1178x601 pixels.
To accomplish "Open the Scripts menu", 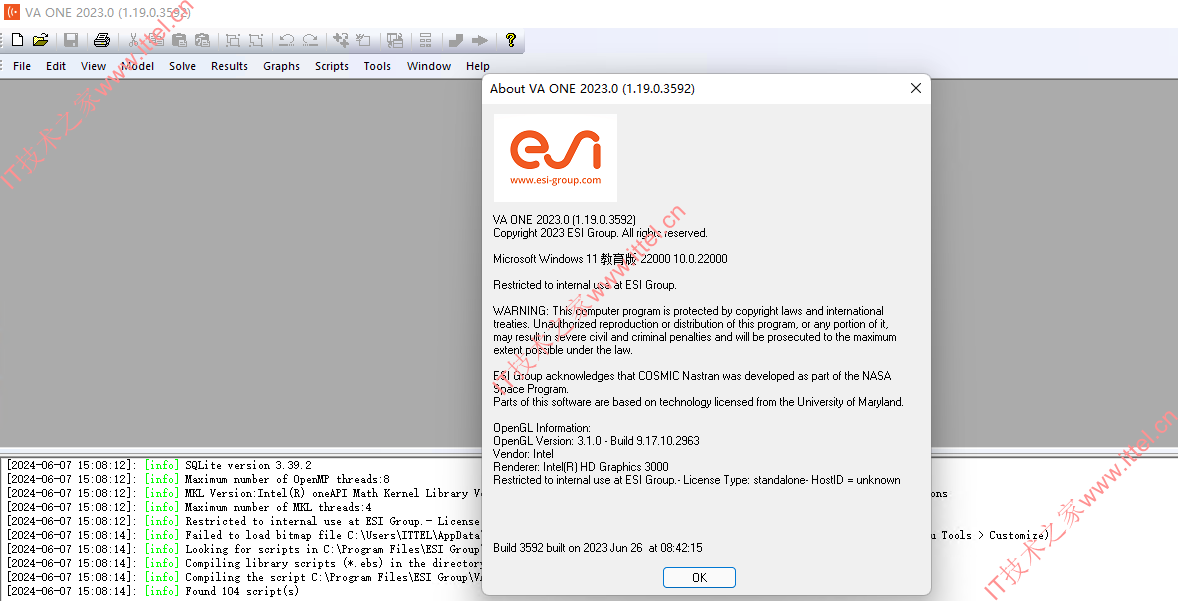I will [331, 66].
